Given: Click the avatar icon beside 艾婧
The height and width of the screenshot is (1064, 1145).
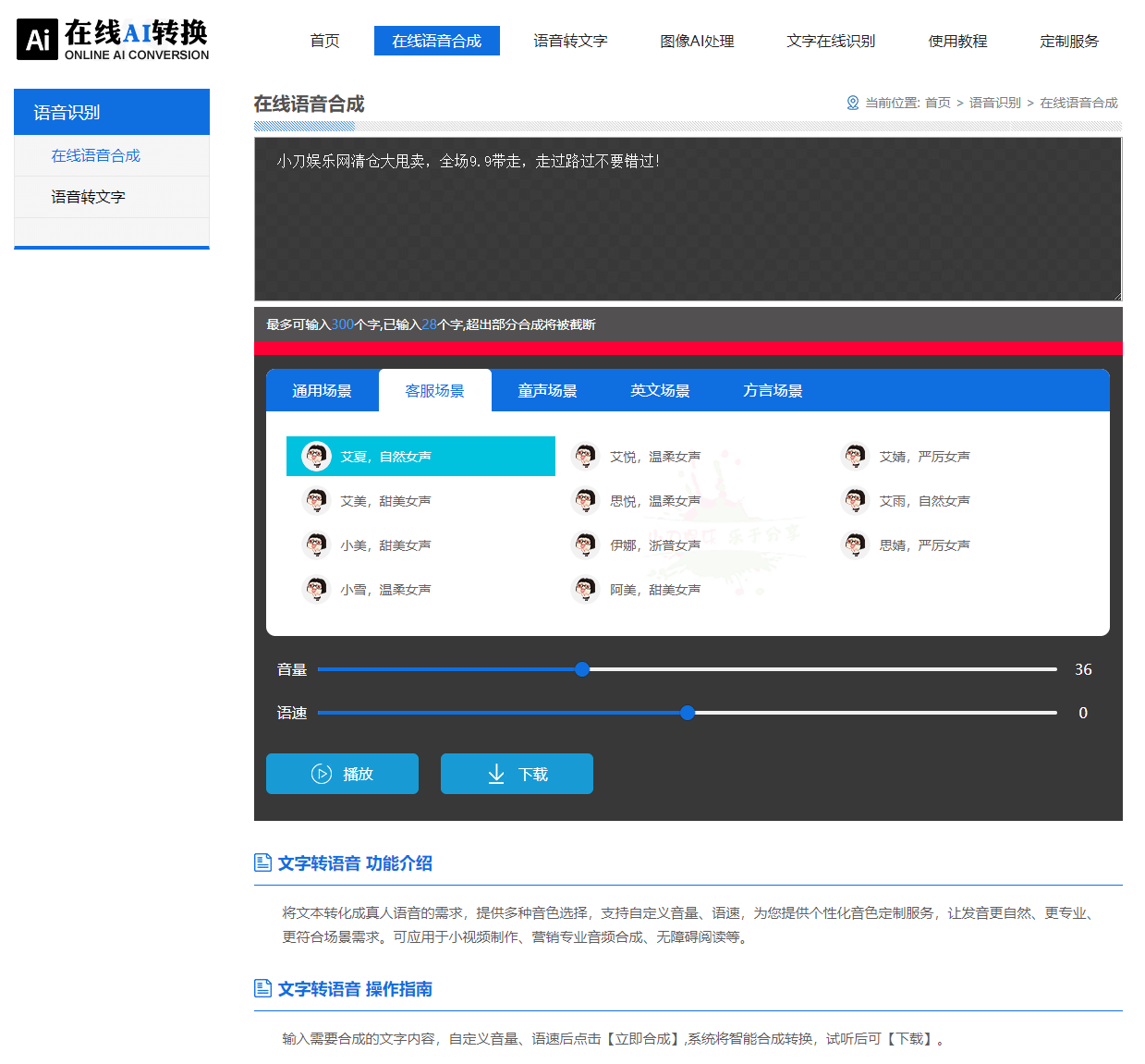Looking at the screenshot, I should pyautogui.click(x=855, y=456).
